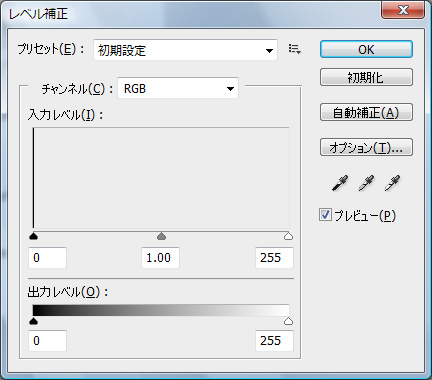Open the オプション options button
432x380 pixels.
tap(366, 147)
